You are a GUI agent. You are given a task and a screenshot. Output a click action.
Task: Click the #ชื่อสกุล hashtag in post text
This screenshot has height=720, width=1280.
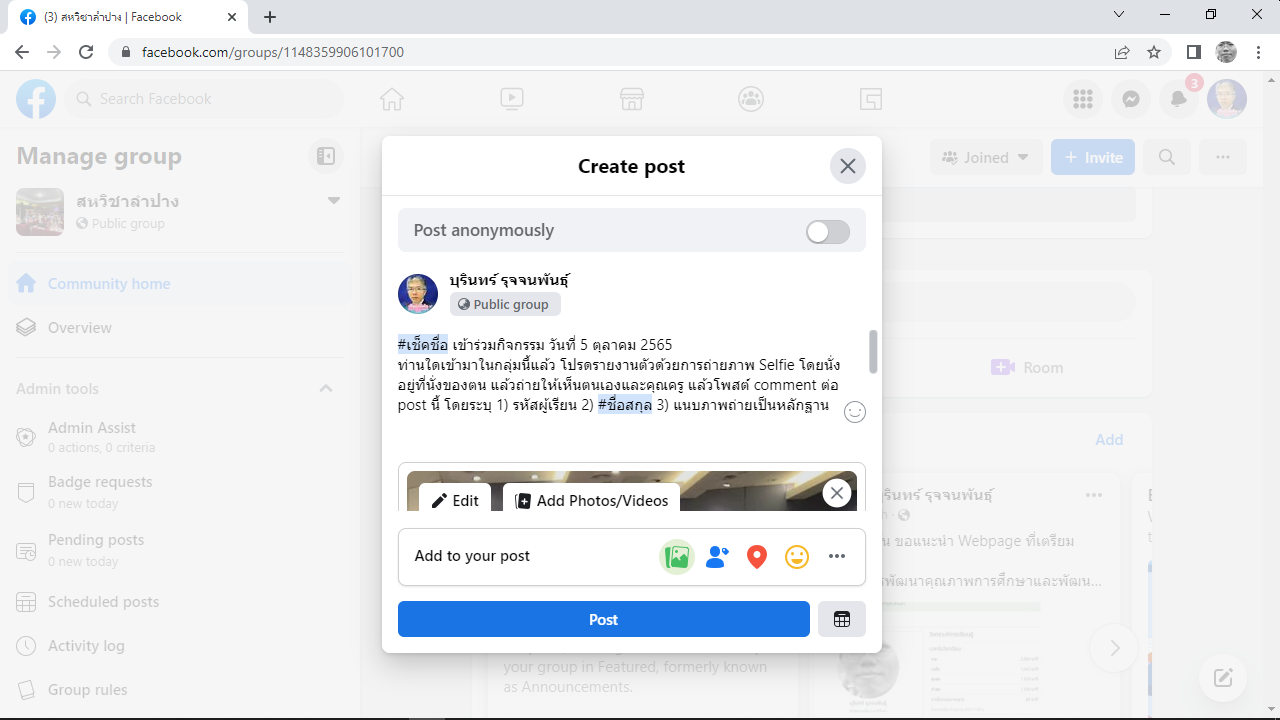point(625,405)
